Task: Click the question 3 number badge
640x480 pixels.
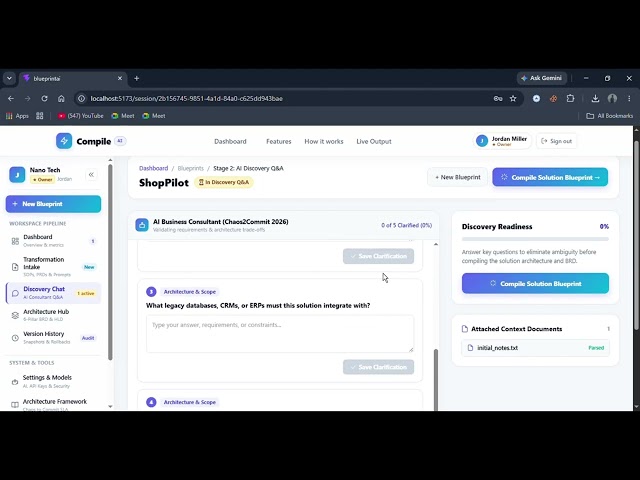Action: tap(151, 291)
